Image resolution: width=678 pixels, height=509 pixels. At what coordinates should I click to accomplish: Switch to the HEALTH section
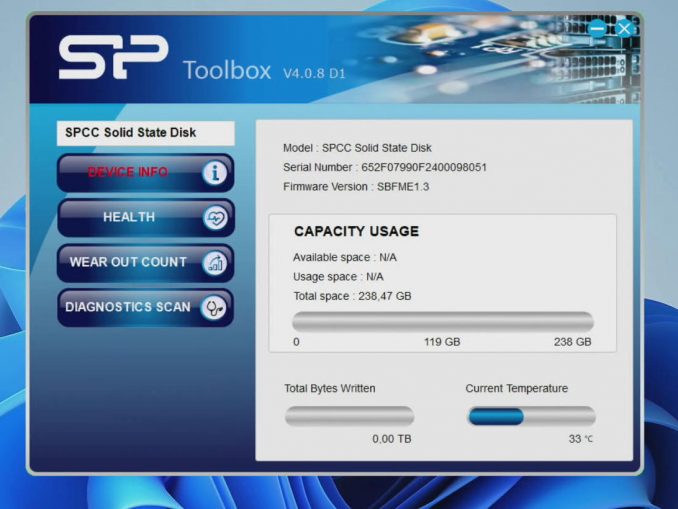click(128, 217)
